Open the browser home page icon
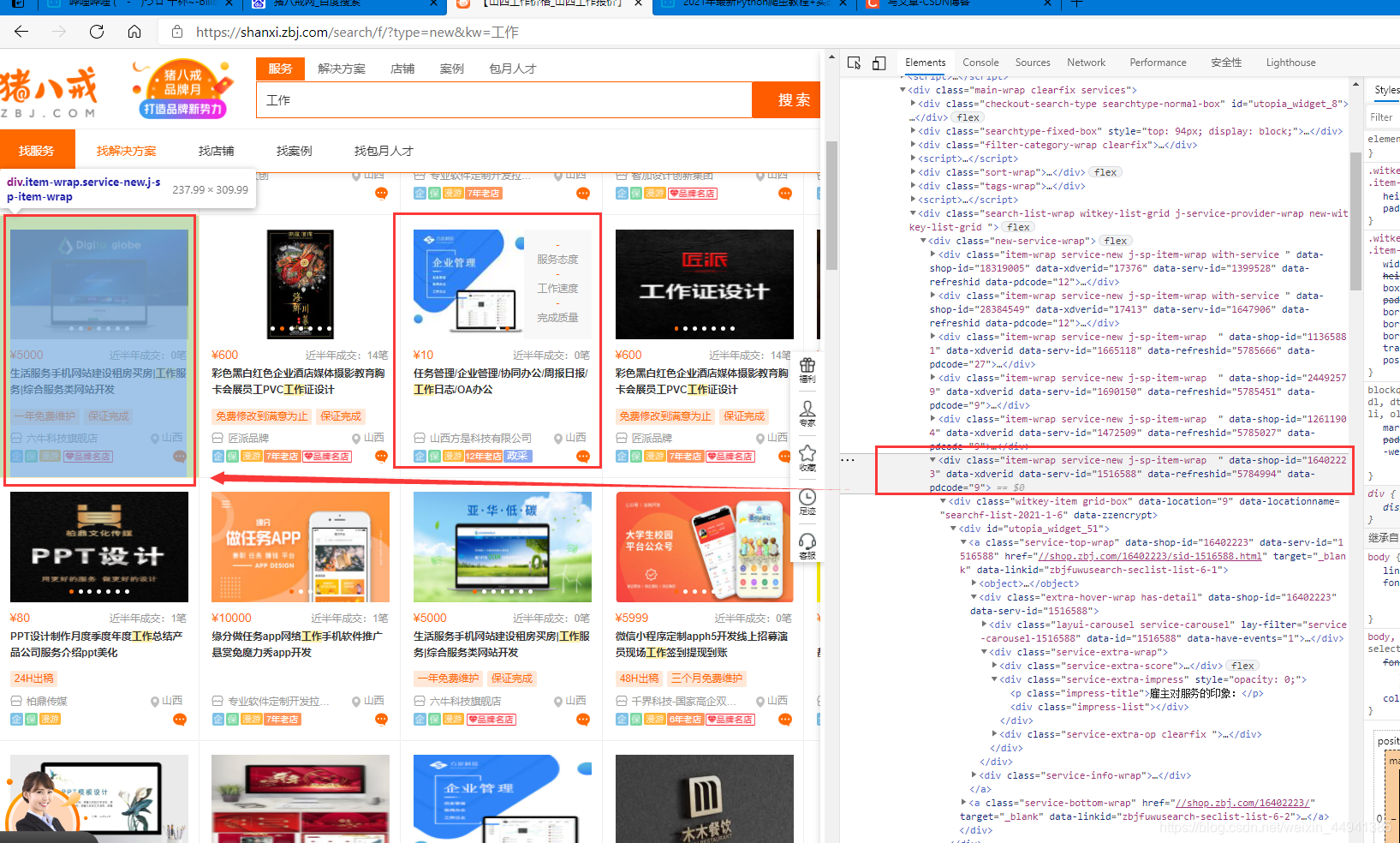The image size is (1400, 843). tap(134, 32)
